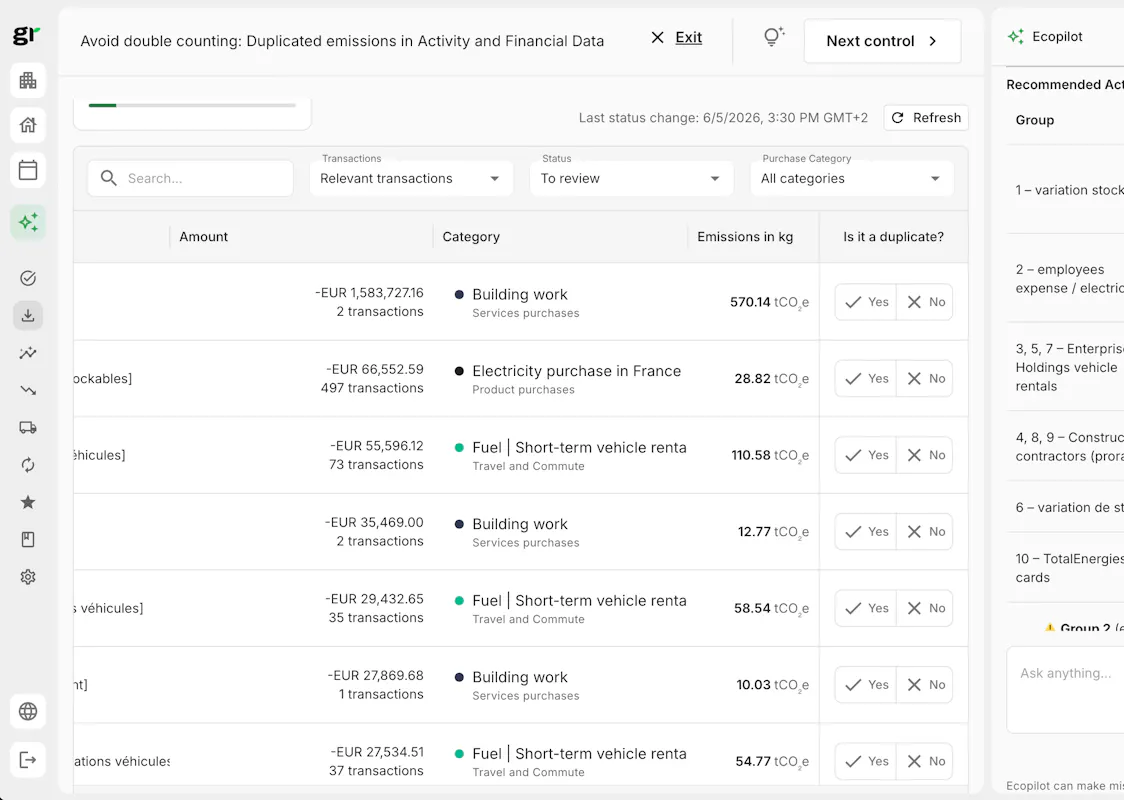This screenshot has height=800, width=1124.
Task: Open the settings gear icon in the sidebar
Action: point(28,576)
